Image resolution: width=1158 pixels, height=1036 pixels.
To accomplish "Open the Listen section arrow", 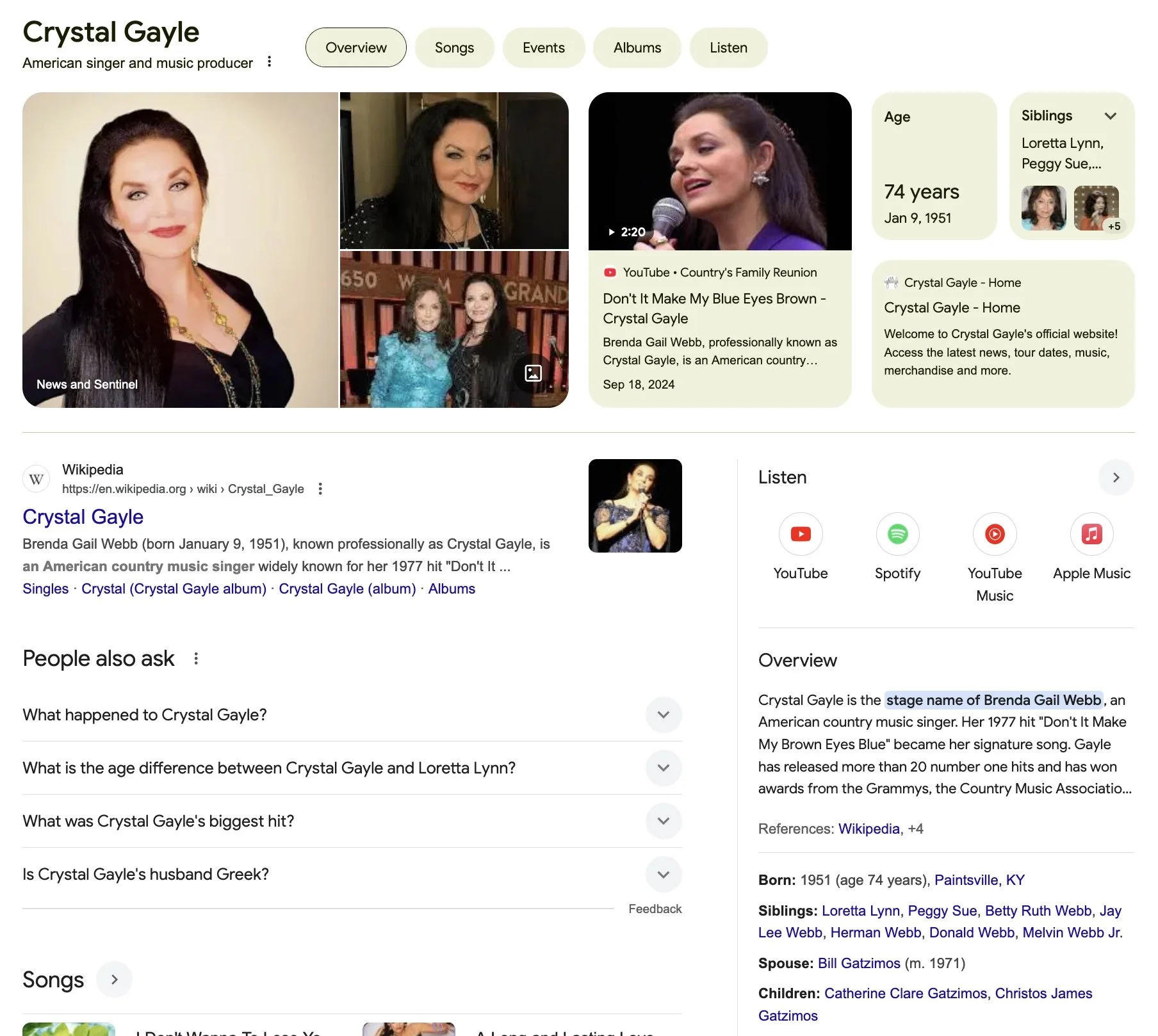I will tap(1116, 477).
